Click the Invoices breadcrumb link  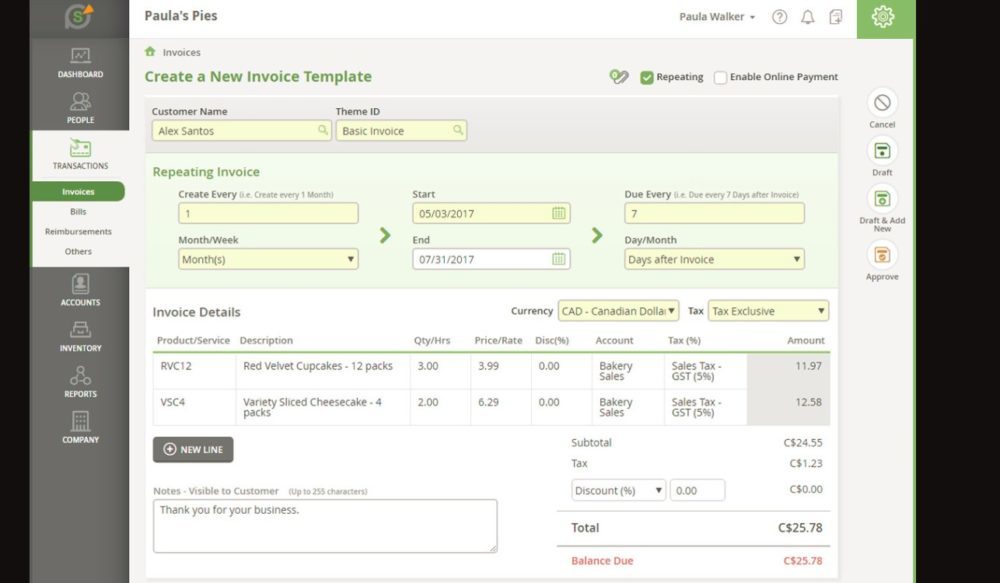(182, 52)
